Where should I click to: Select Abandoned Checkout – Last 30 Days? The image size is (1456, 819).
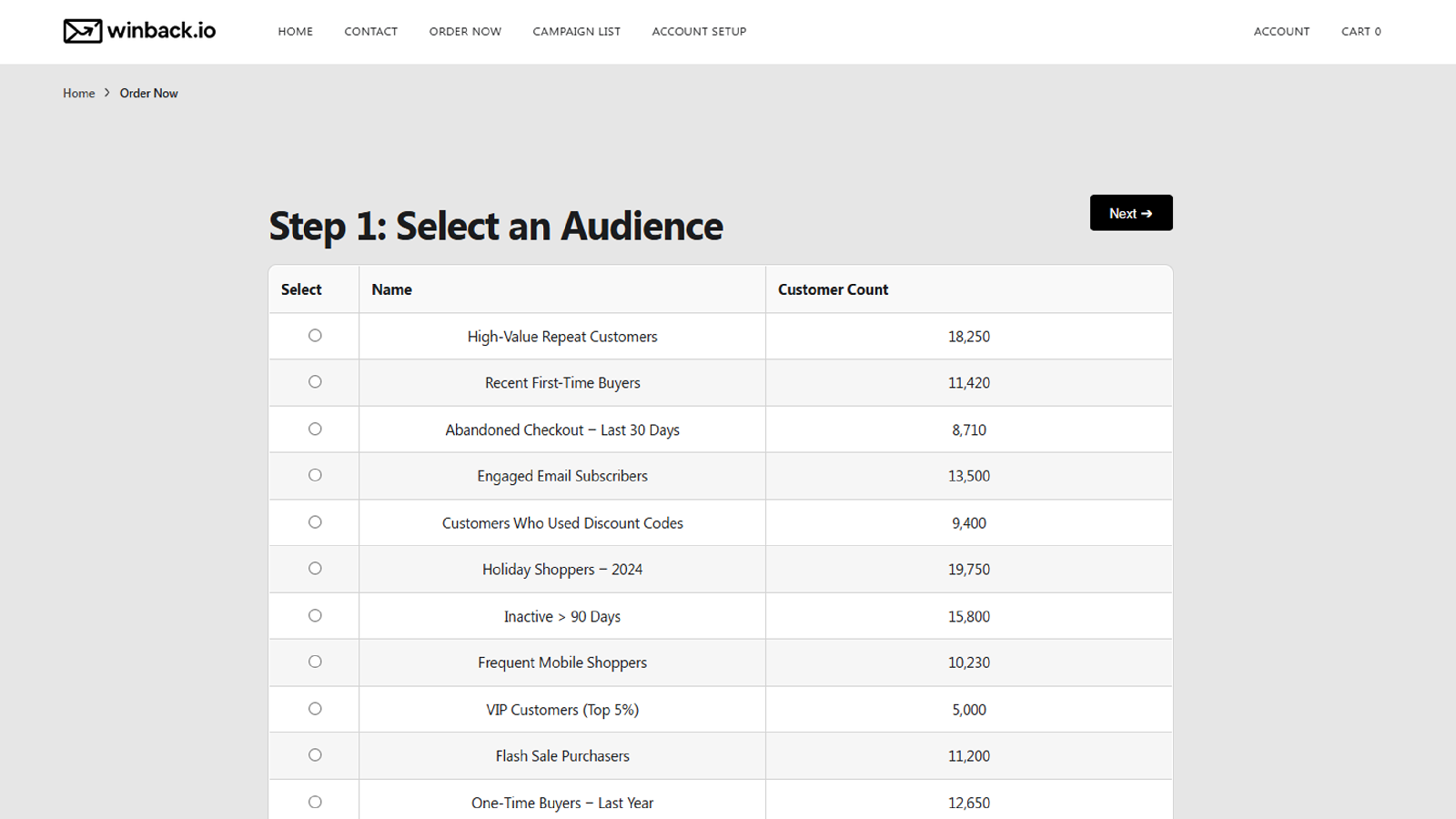(x=314, y=429)
